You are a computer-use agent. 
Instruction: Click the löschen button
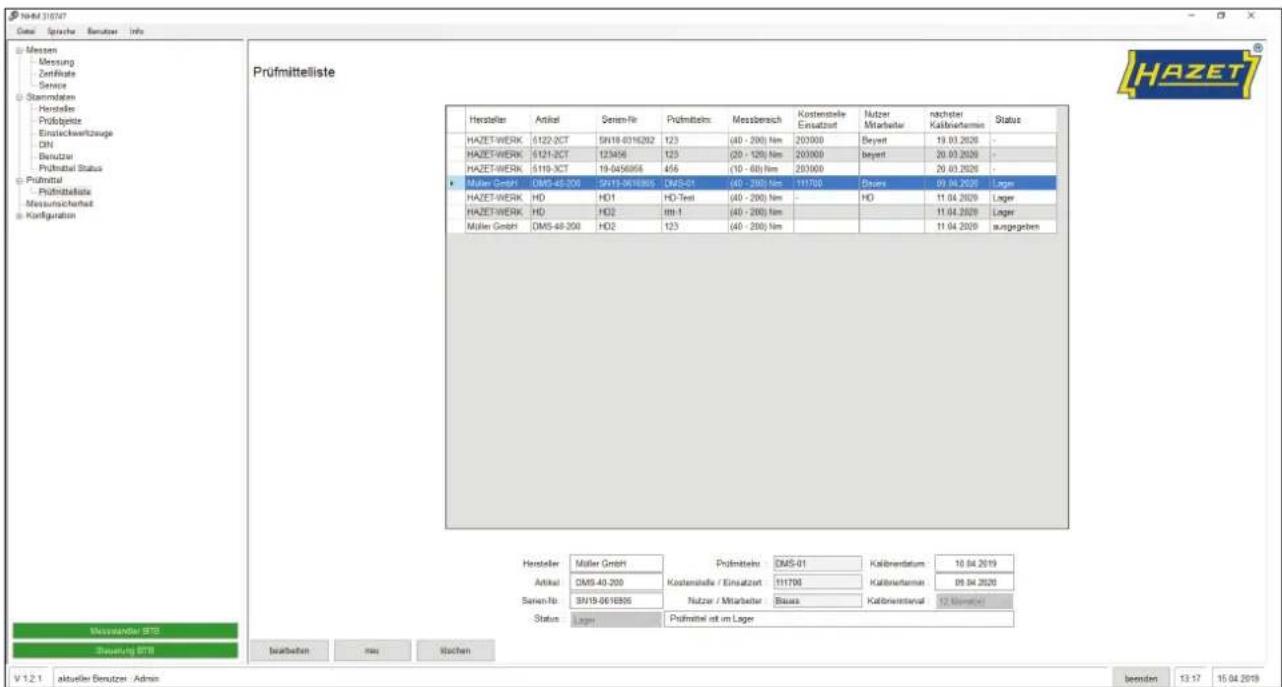tap(454, 650)
